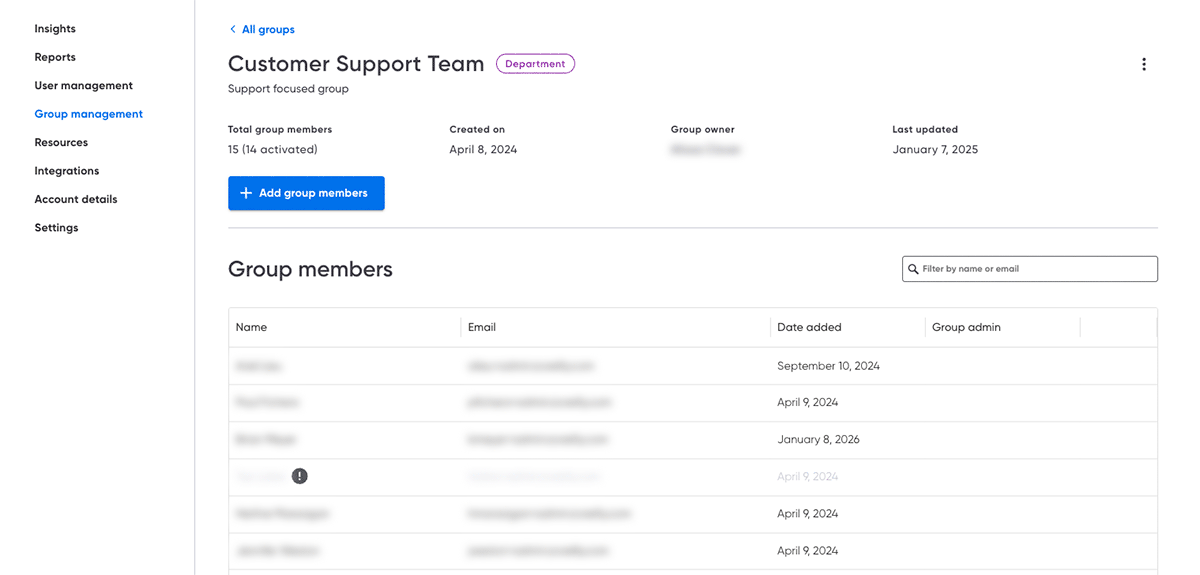Open Reports in the sidebar

(x=55, y=57)
